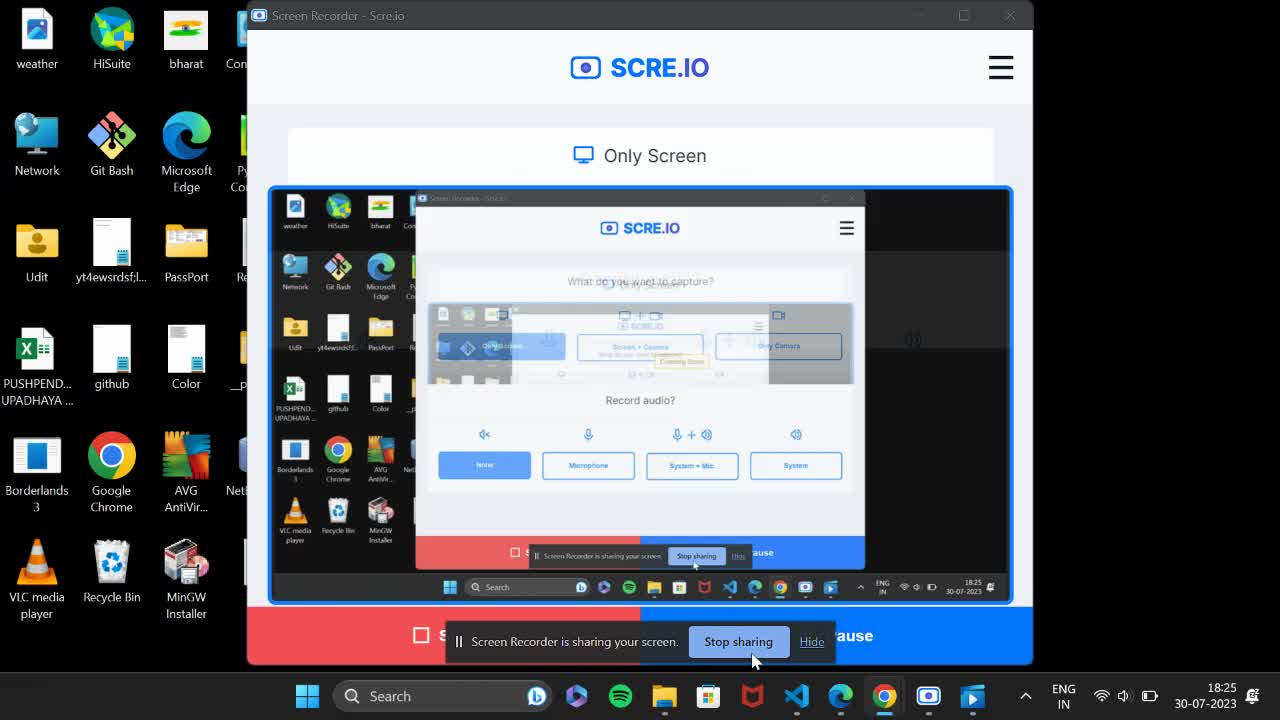
Task: Select the MinGW Installer desktop icon
Action: [x=186, y=580]
